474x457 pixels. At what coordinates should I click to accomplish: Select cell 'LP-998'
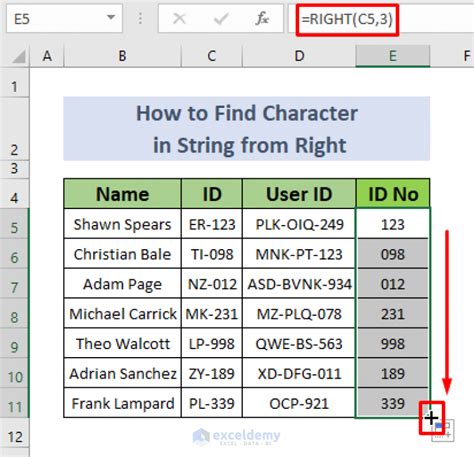[212, 343]
